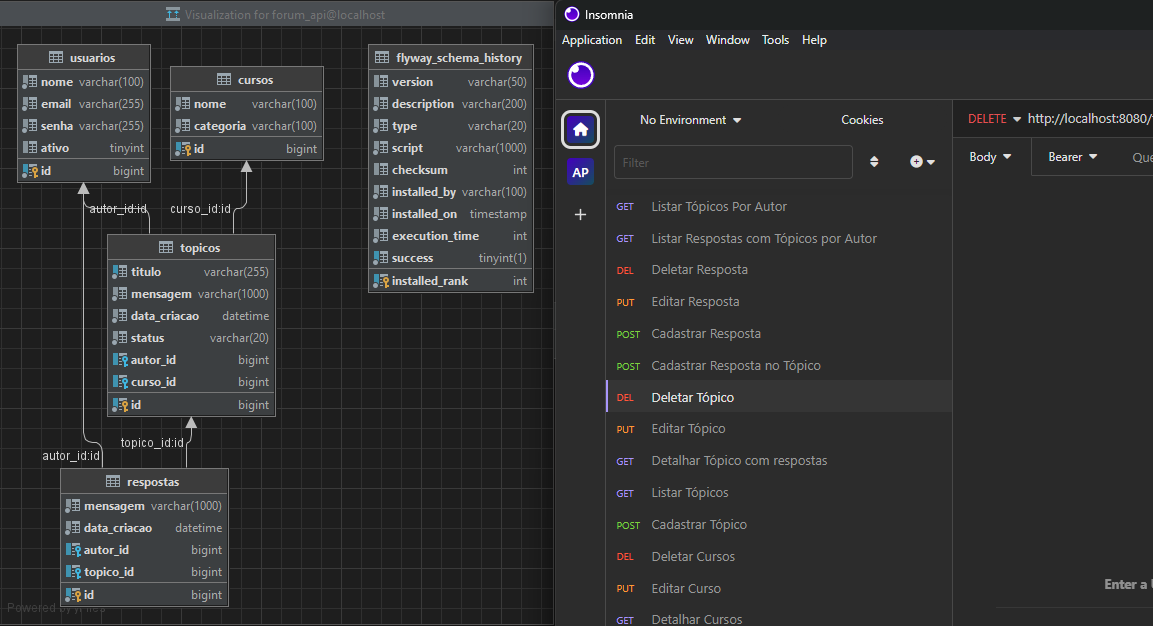
Task: Open the Body type dropdown
Action: (990, 156)
